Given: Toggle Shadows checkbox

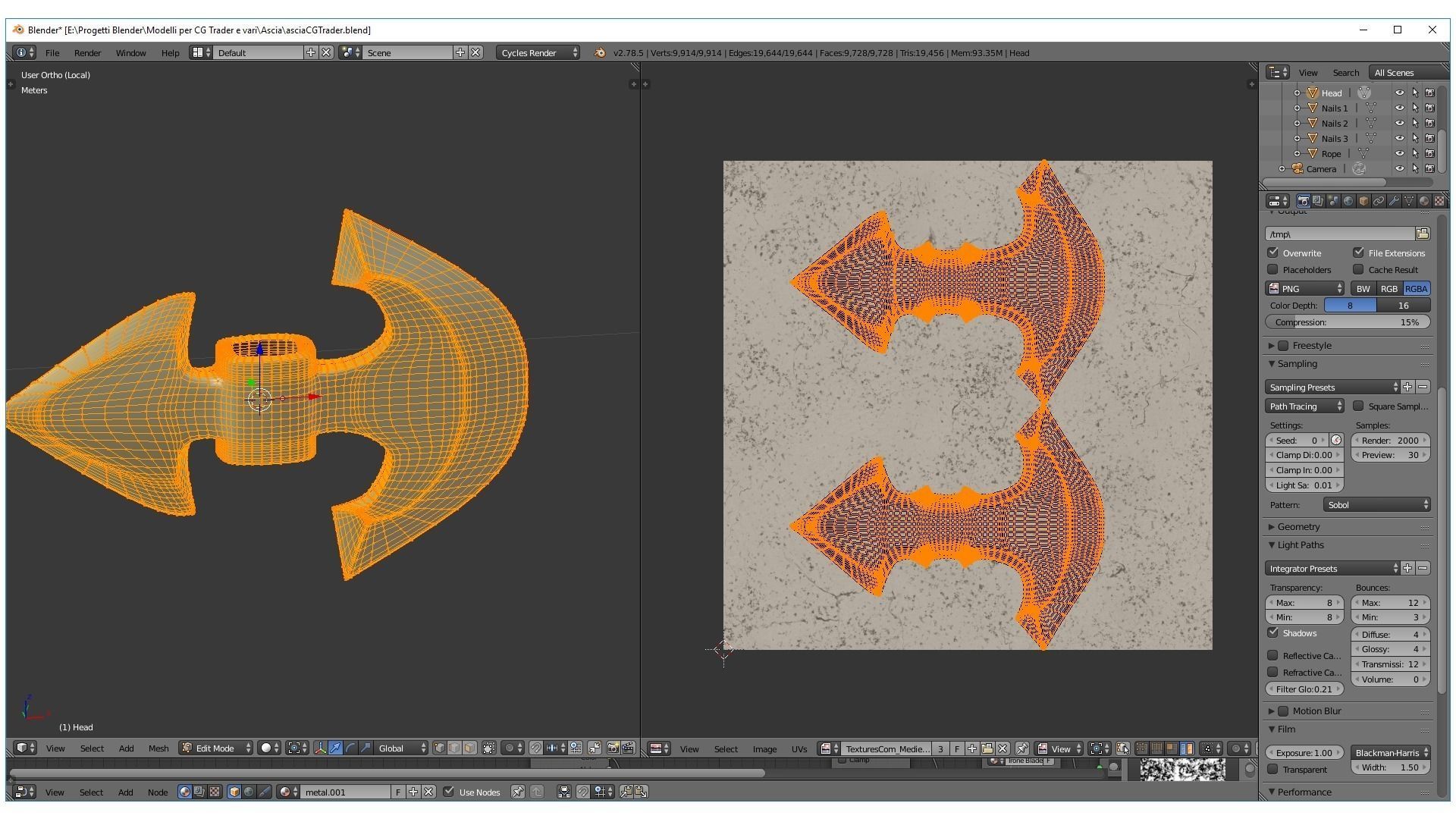Looking at the screenshot, I should point(1273,632).
